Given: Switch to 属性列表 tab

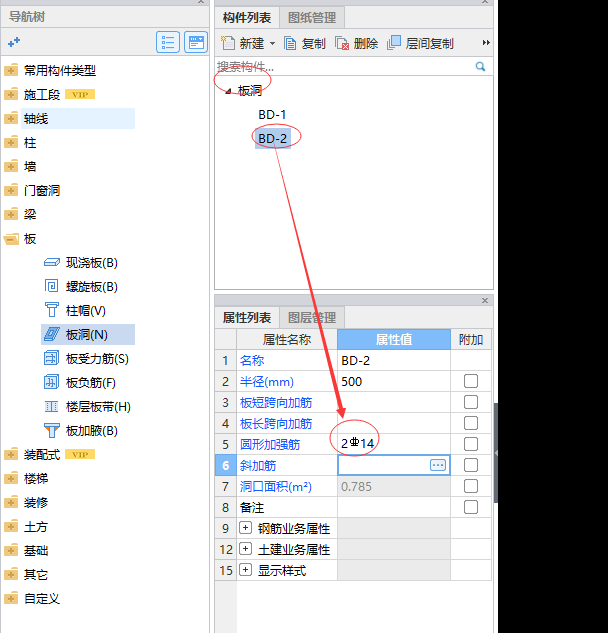Looking at the screenshot, I should (247, 318).
